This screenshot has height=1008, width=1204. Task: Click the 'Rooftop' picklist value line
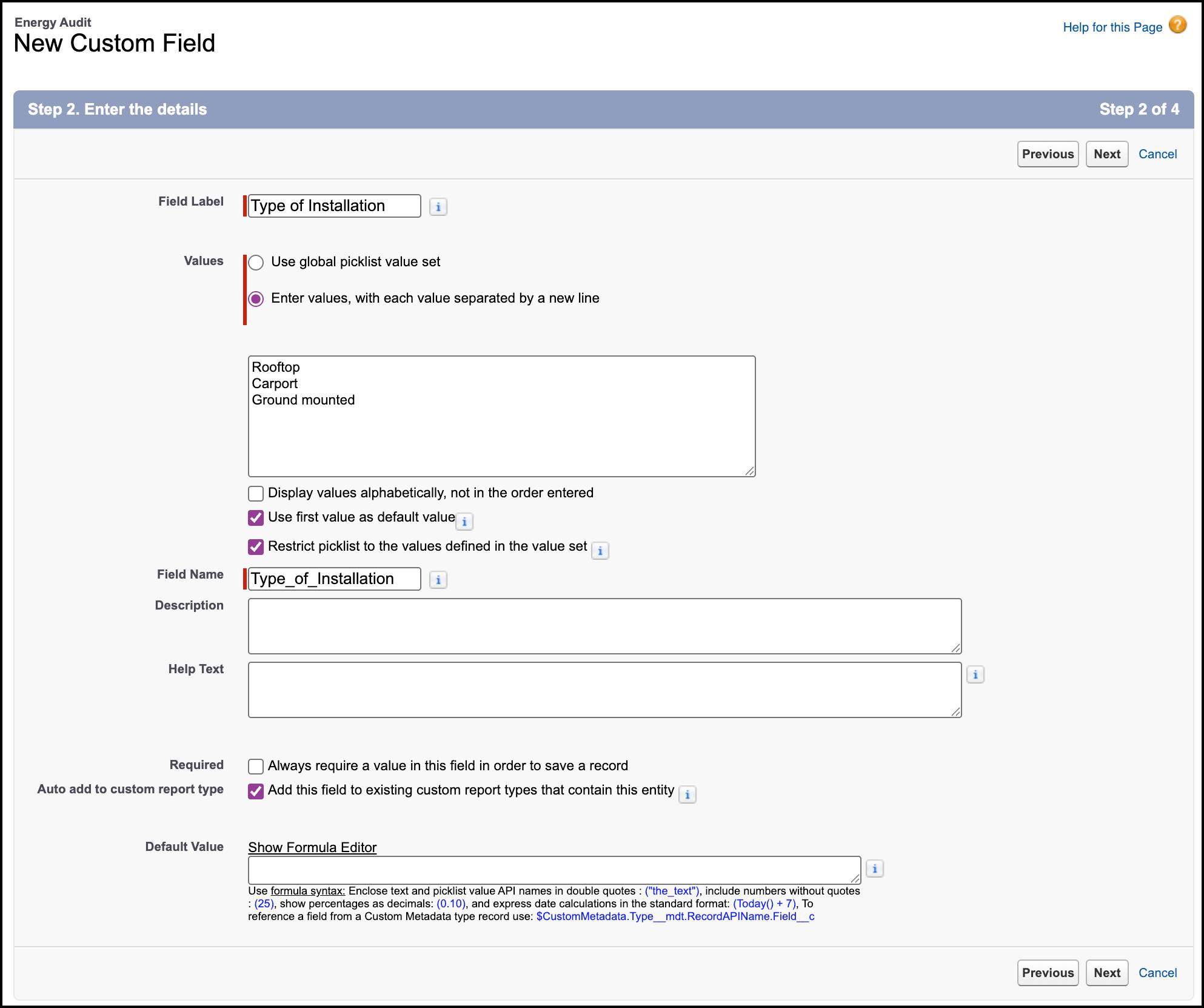point(276,367)
